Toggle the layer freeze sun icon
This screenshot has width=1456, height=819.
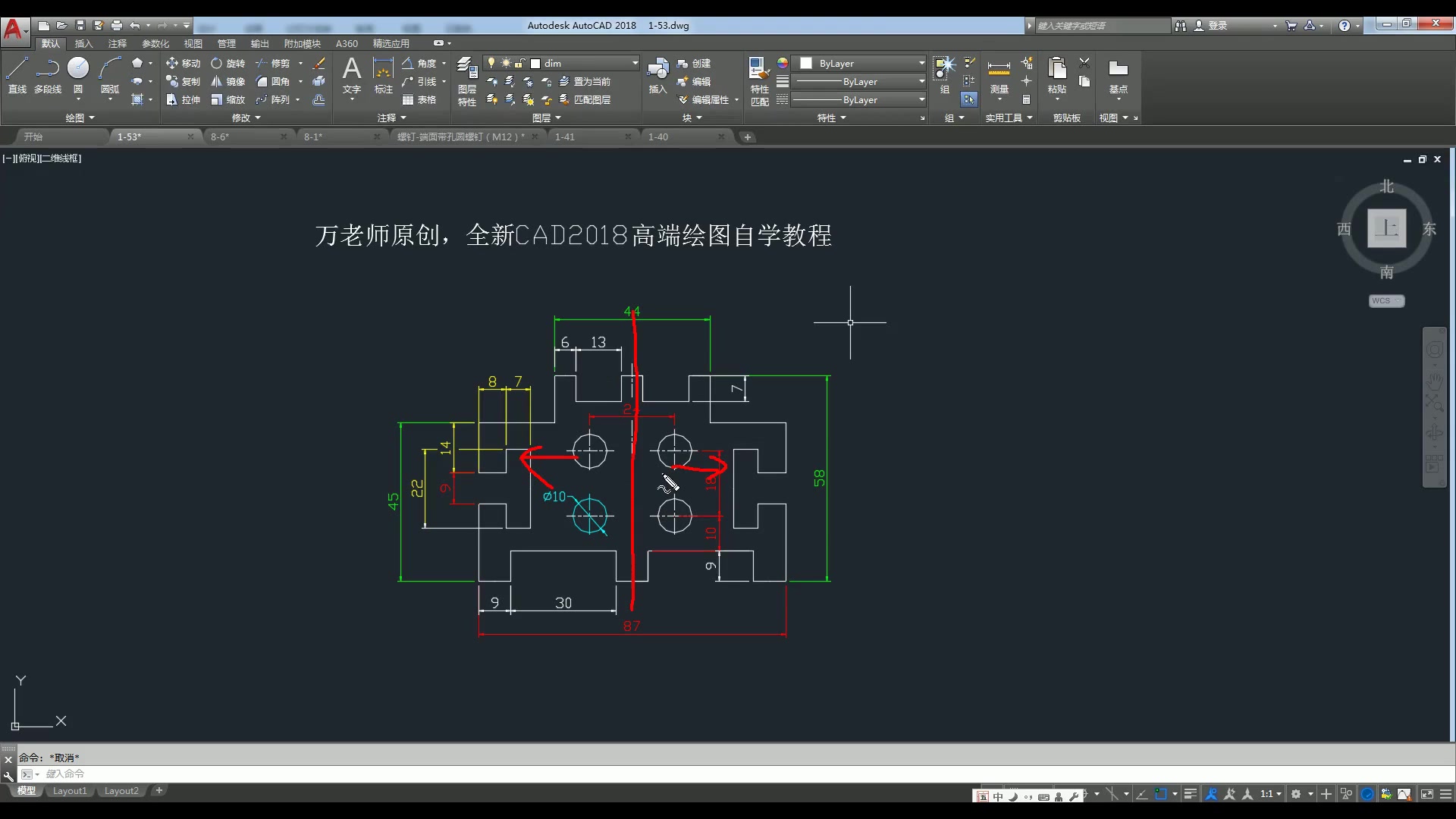(505, 64)
